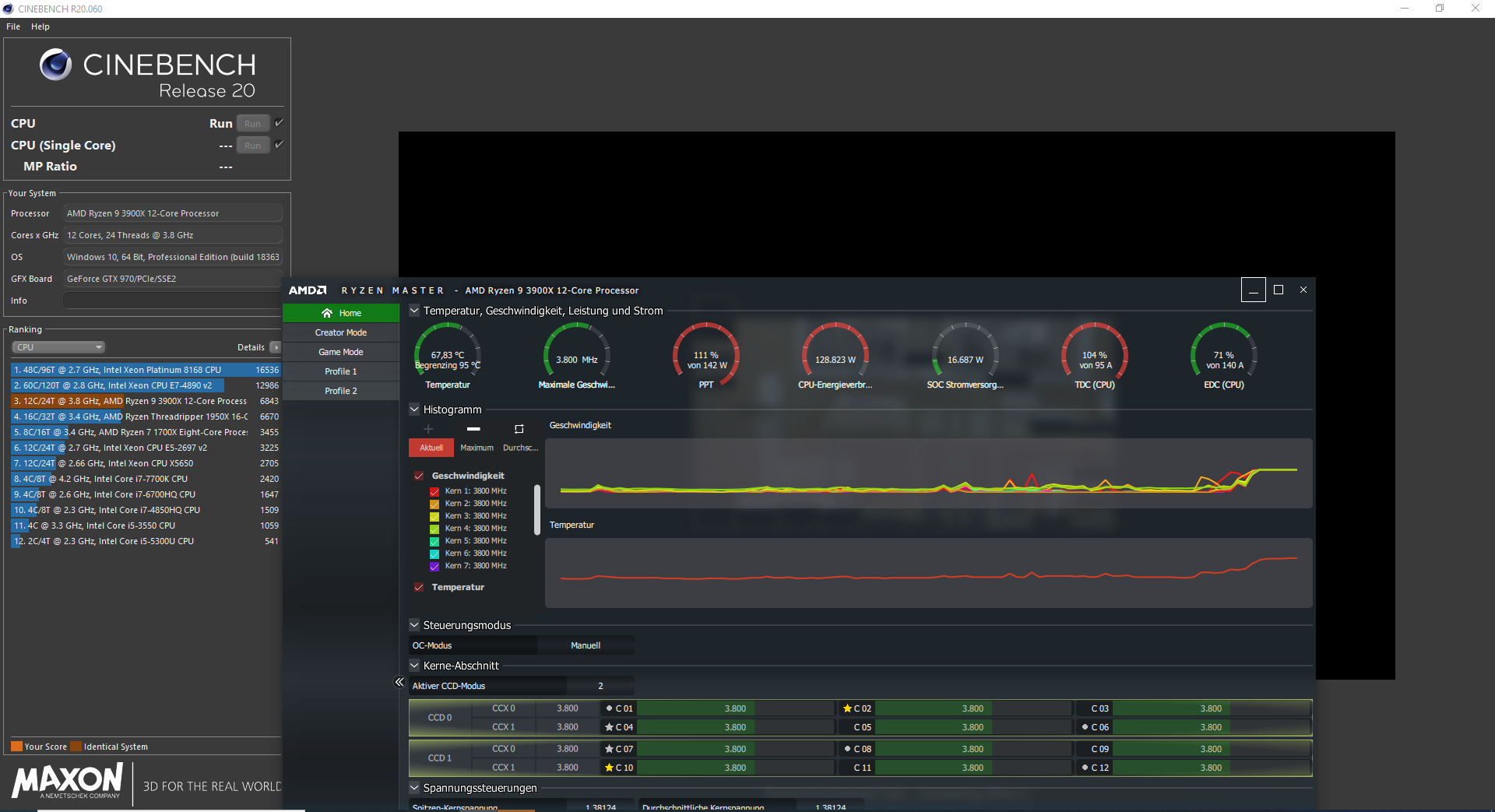1495x812 pixels.
Task: Click the grey star beside core C 04
Action: point(609,727)
